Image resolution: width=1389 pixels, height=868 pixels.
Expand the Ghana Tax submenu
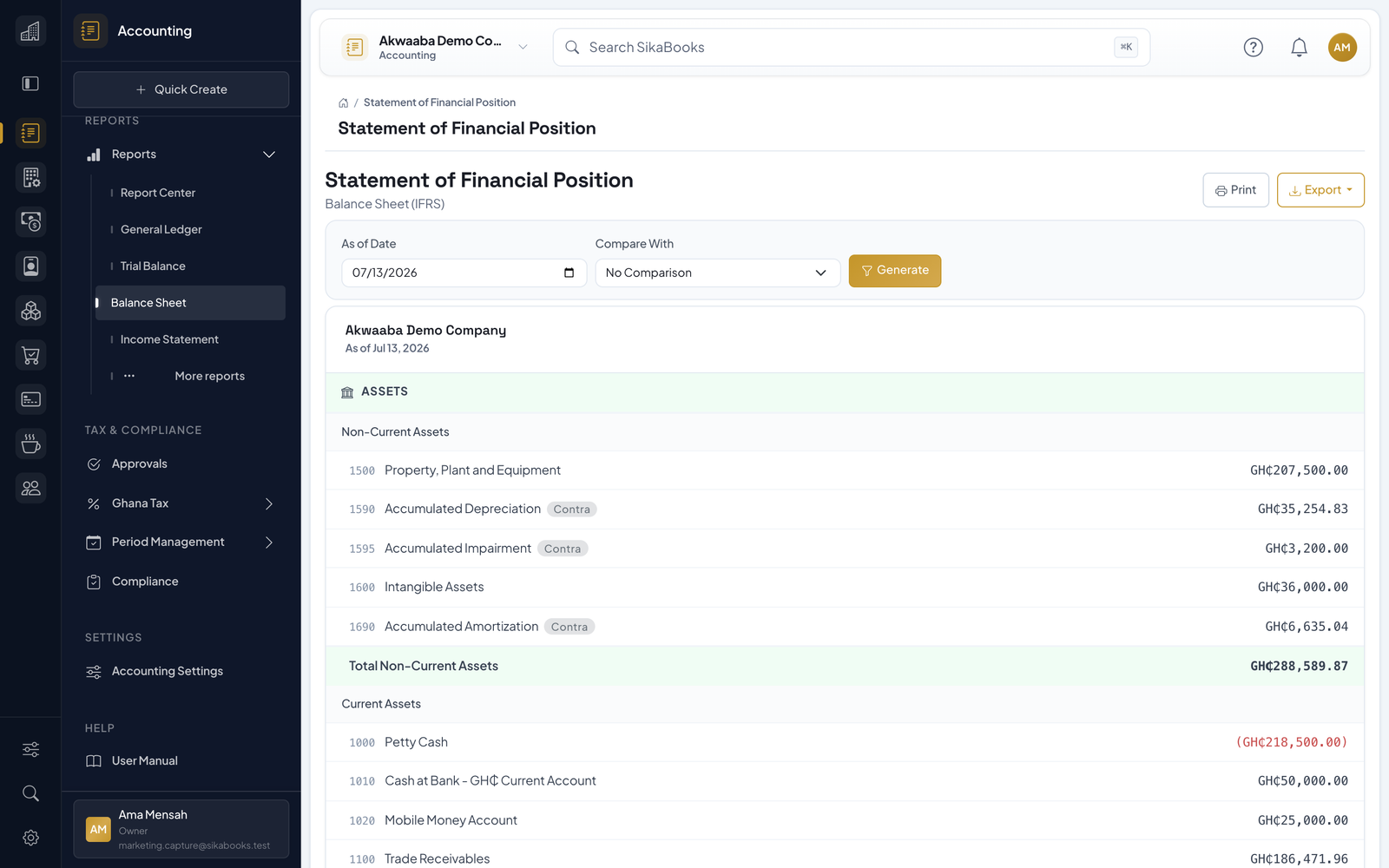[x=269, y=503]
